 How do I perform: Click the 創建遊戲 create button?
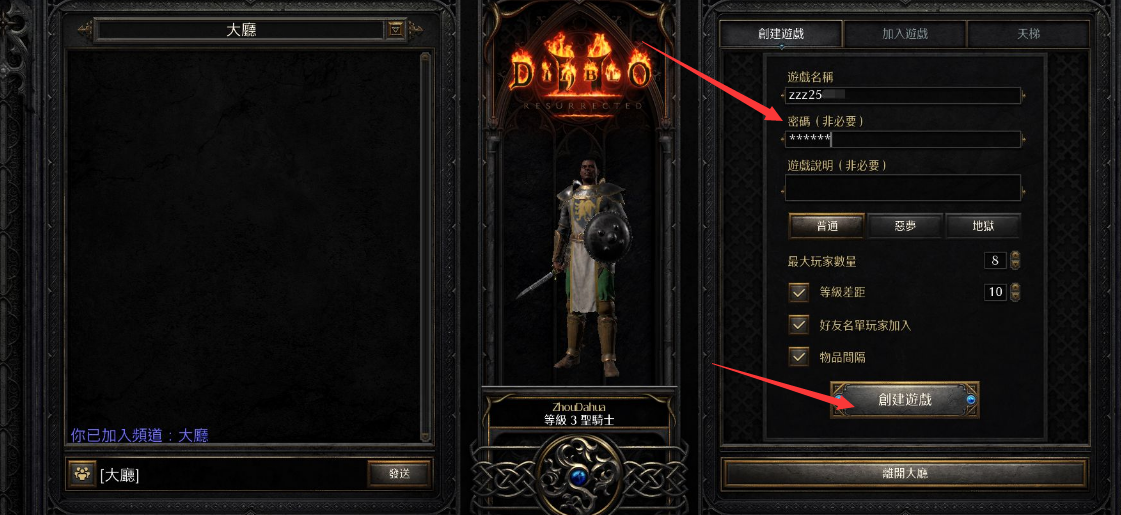904,399
